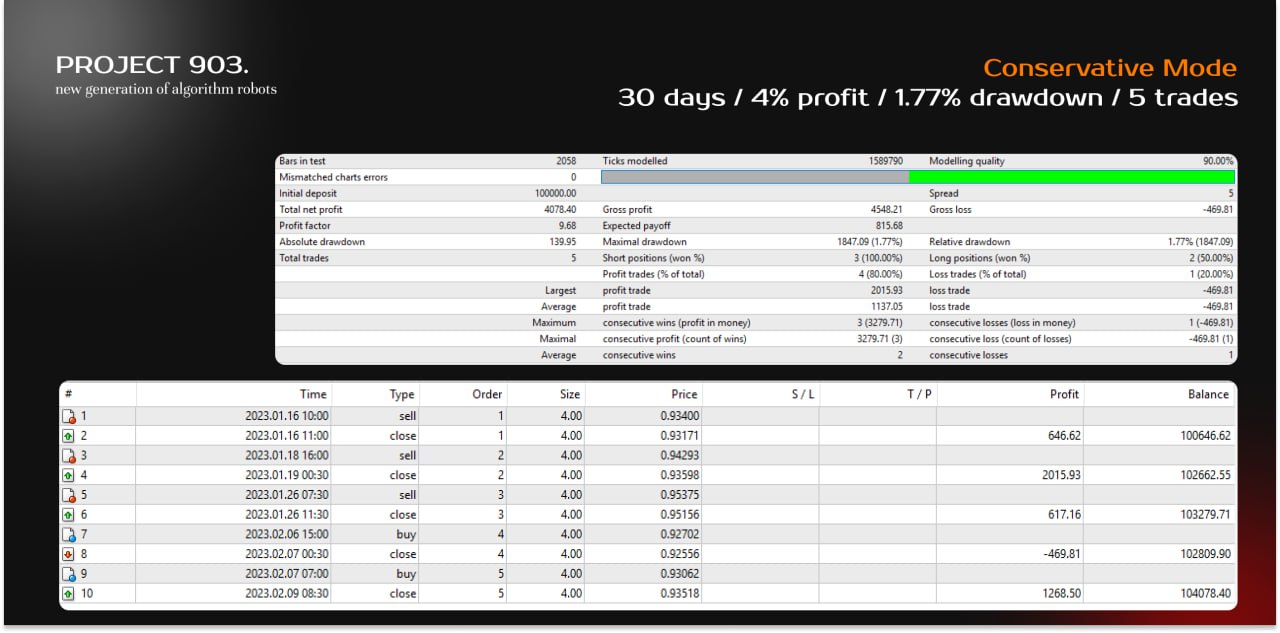Click price value 0.93400
Viewport: 1280px width, 633px height.
[x=680, y=416]
